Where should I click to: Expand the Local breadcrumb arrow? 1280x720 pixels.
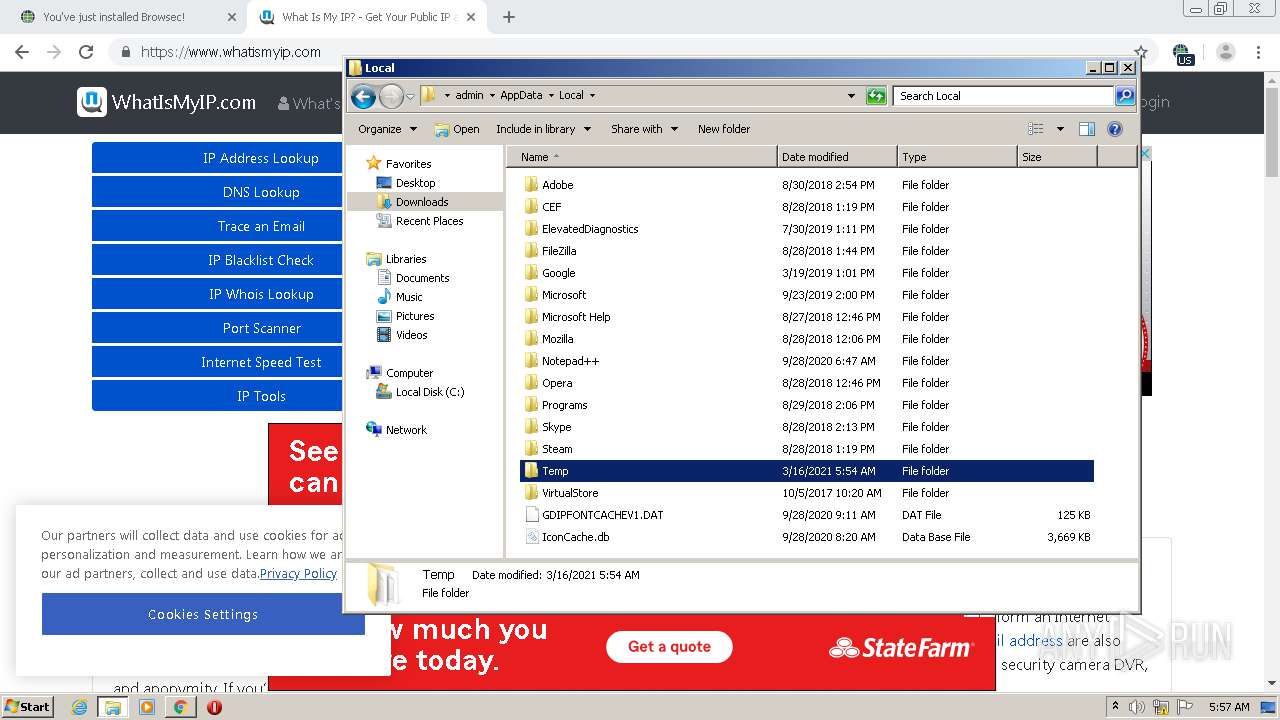click(x=592, y=96)
